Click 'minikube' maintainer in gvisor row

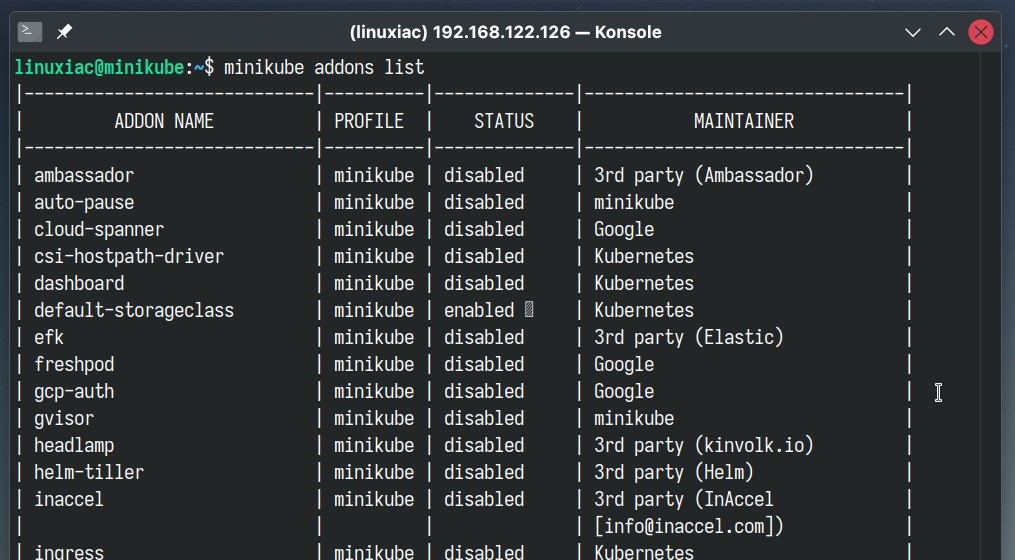(634, 419)
